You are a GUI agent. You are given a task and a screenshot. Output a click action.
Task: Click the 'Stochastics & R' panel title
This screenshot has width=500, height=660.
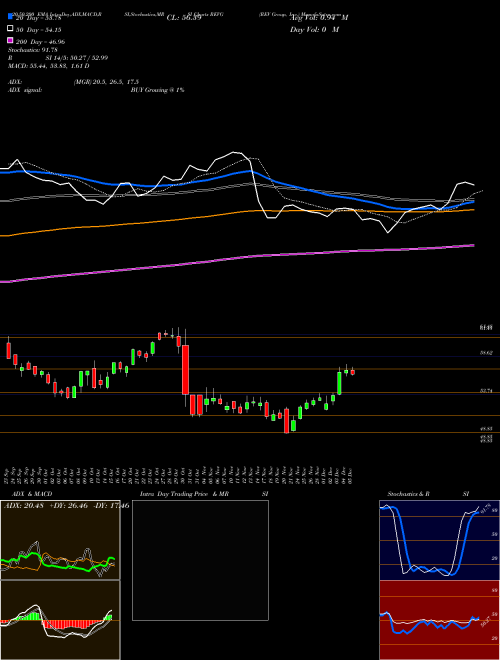[x=409, y=494]
